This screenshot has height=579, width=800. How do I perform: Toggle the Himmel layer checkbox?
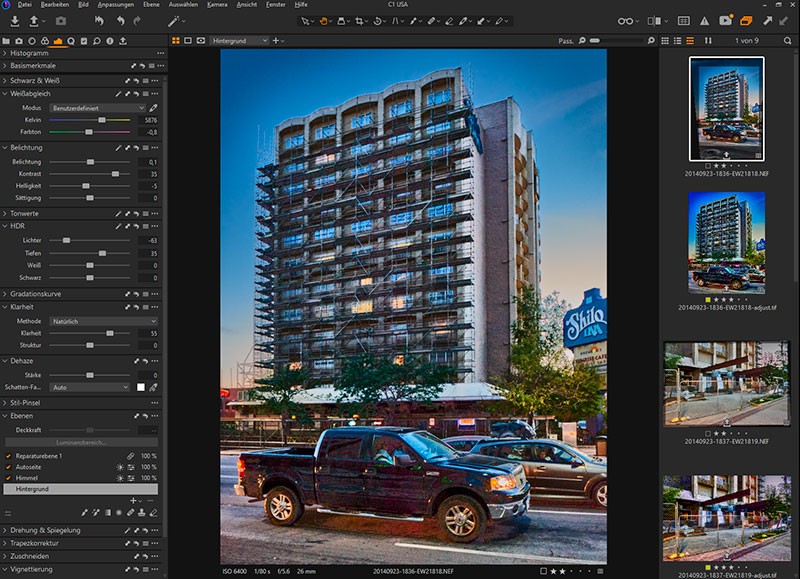coord(8,478)
